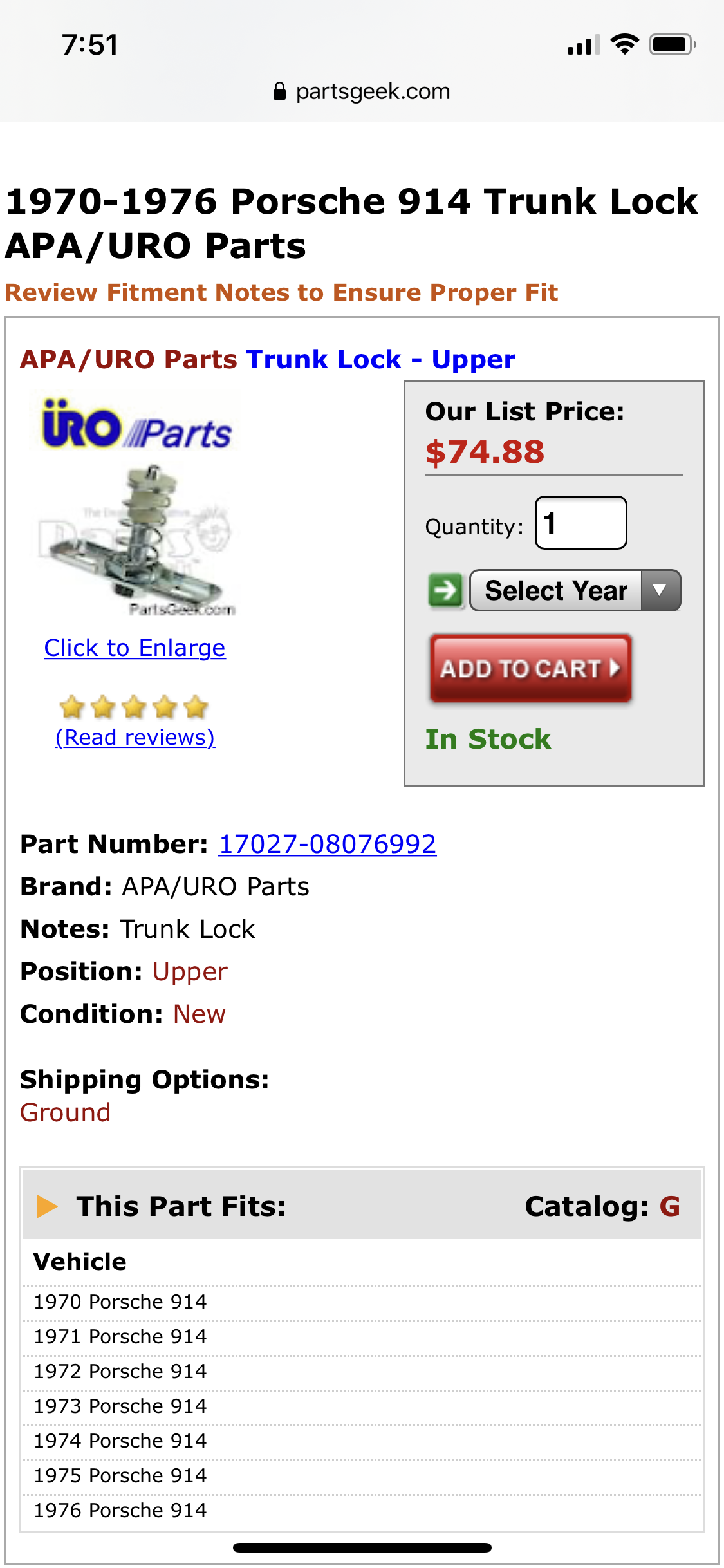Tap the five-star rating icons
Image resolution: width=724 pixels, height=1568 pixels.
tap(134, 707)
